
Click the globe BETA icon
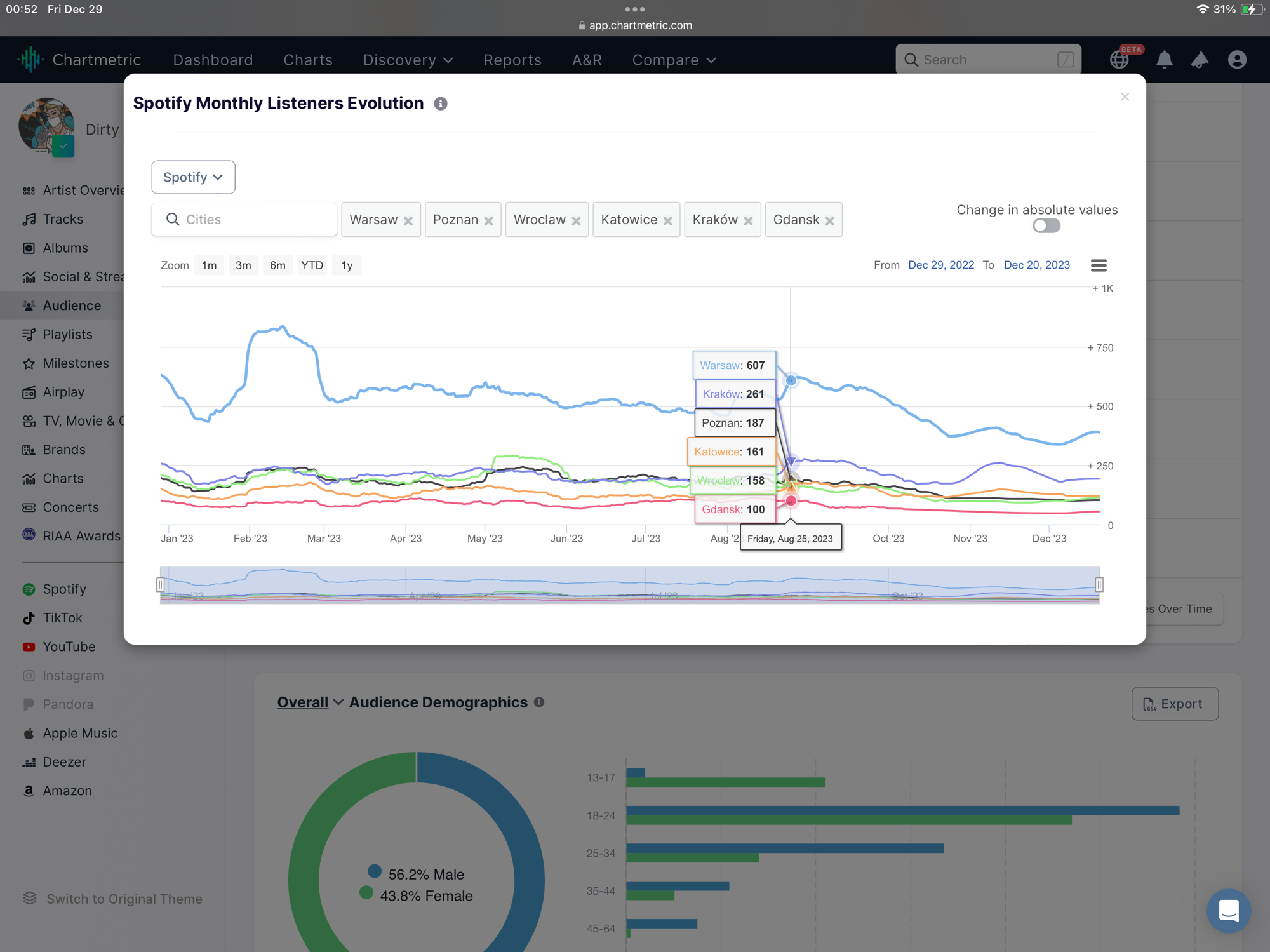click(1120, 60)
